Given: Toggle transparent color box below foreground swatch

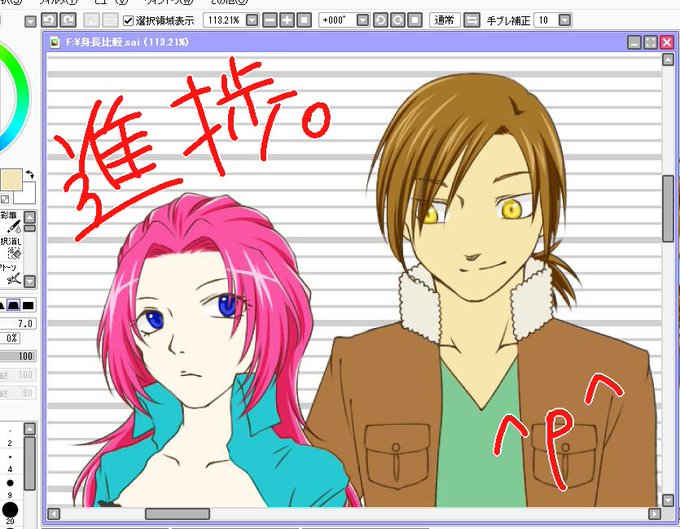Looking at the screenshot, I should 5,199.
